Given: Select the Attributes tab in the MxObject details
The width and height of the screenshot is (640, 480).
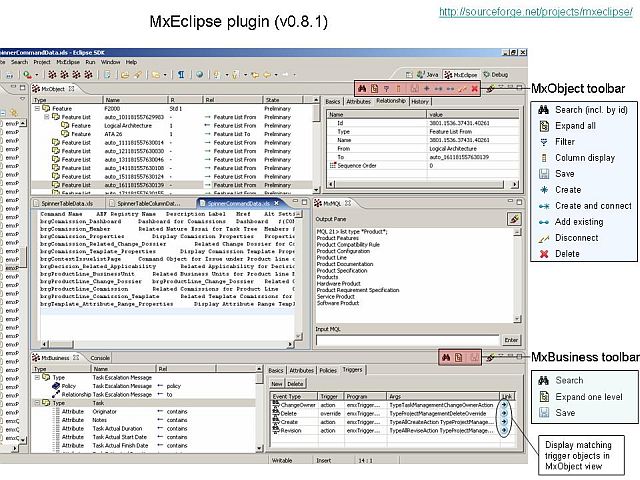Looking at the screenshot, I should click(358, 102).
